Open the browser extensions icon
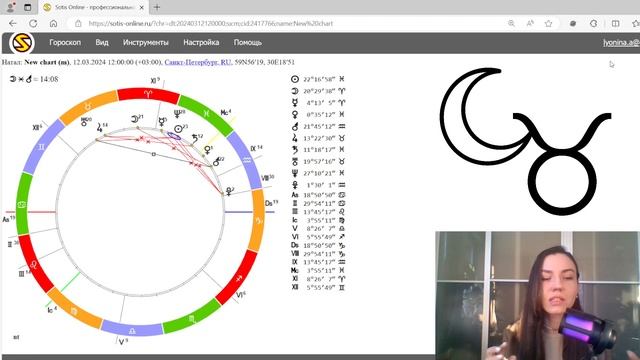Viewport: 640px width, 360px height. coord(573,23)
